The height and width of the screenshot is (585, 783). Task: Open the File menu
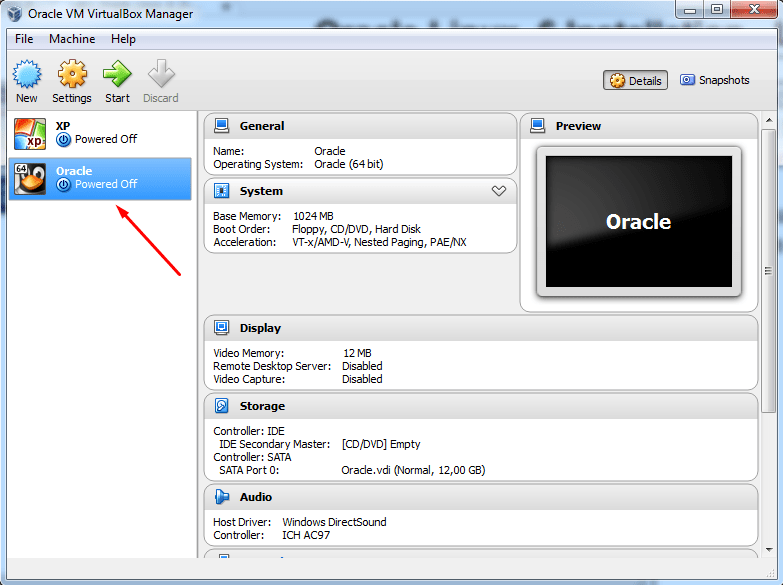pyautogui.click(x=24, y=39)
